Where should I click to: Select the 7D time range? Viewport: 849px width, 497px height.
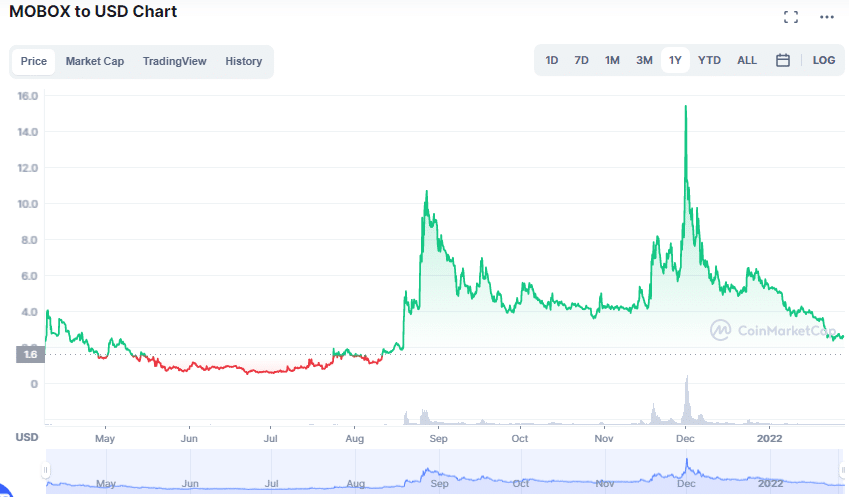582,60
